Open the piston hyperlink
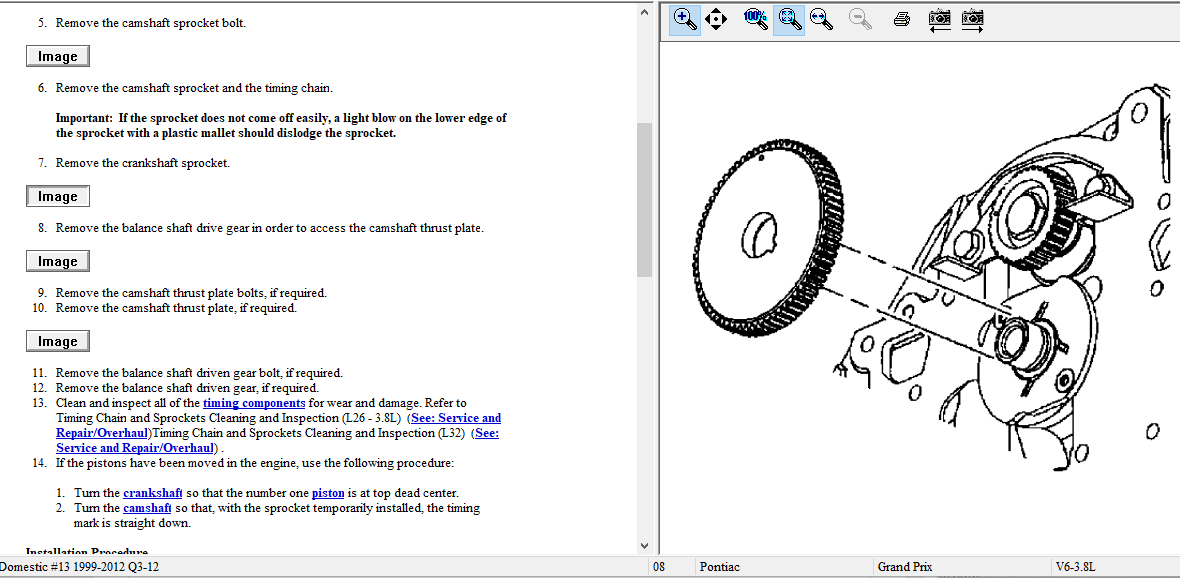Screen dimensions: 1180x578 coord(328,493)
